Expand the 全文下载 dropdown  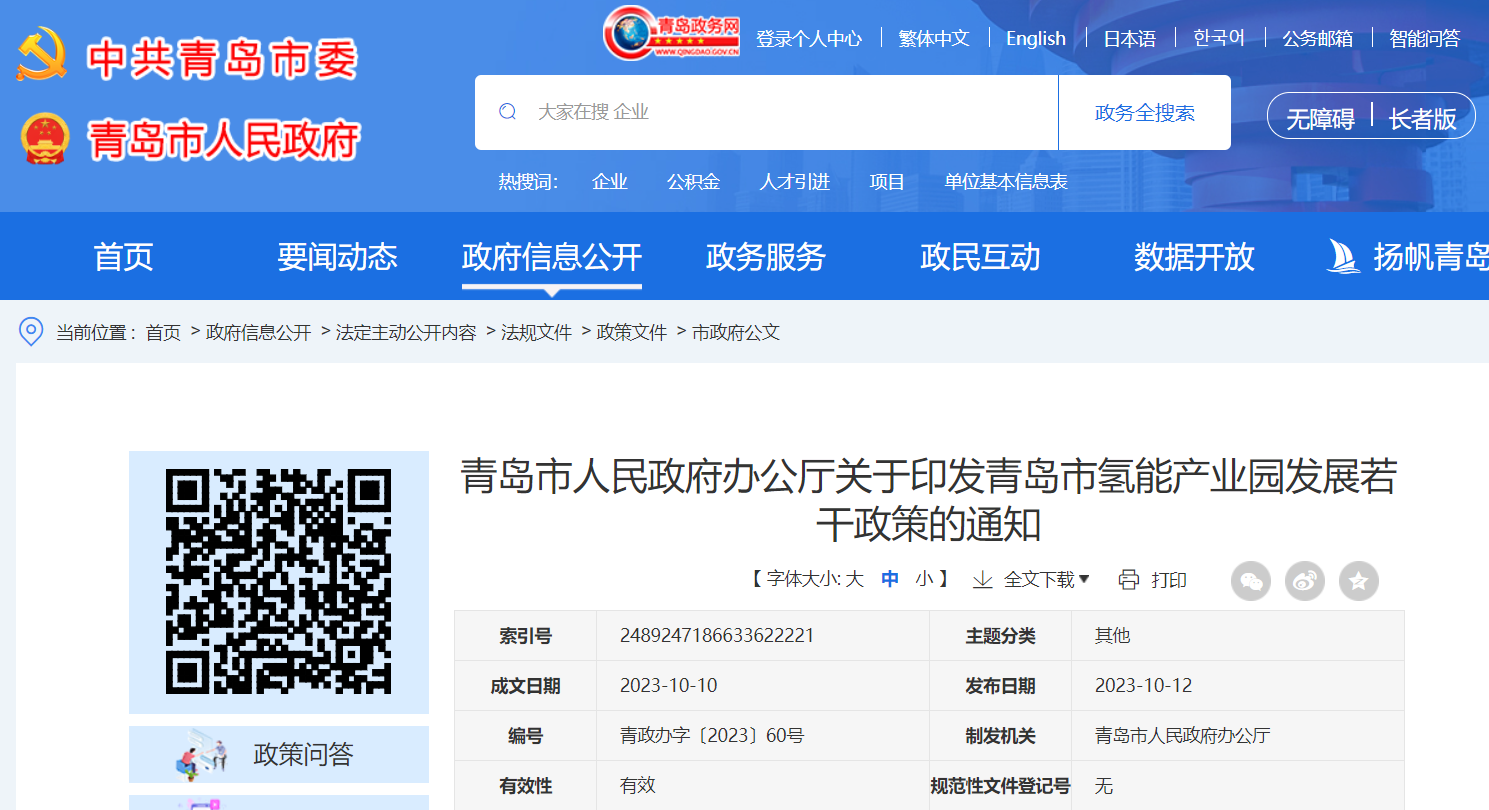(x=1046, y=580)
